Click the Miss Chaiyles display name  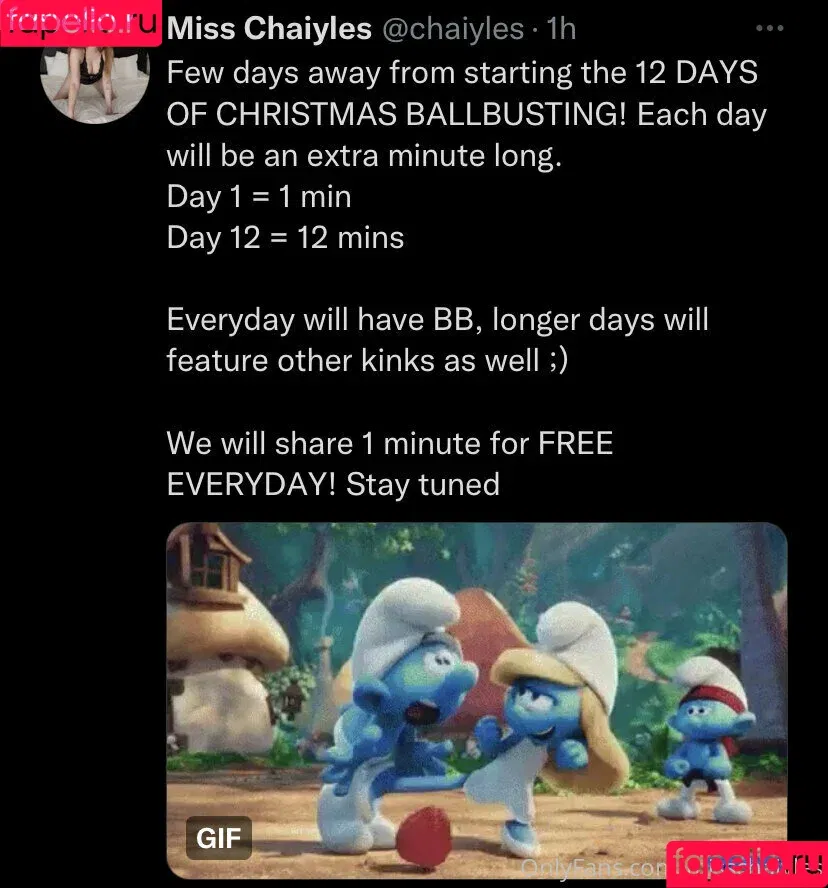coord(269,28)
